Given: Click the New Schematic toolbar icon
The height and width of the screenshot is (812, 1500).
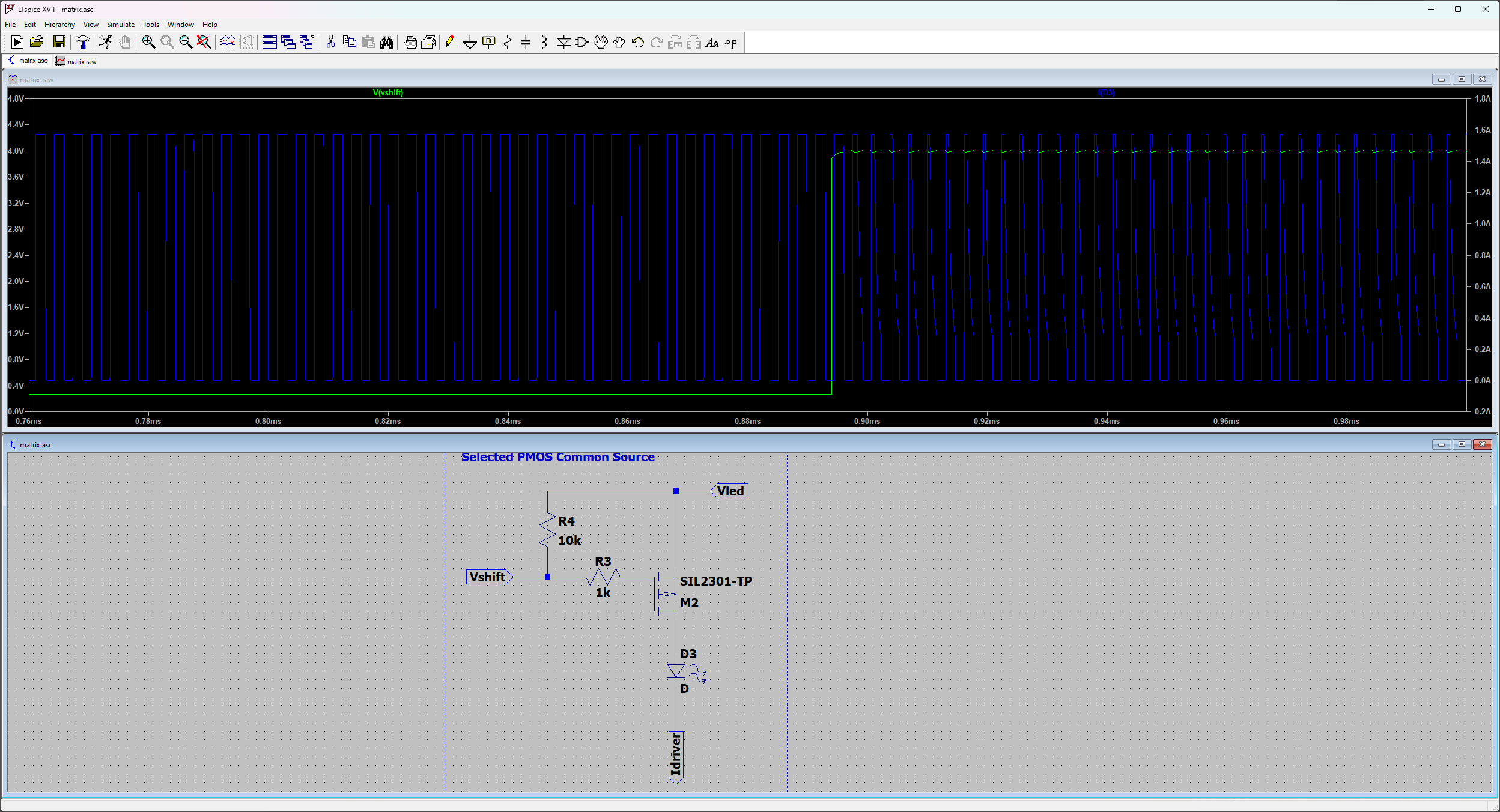Looking at the screenshot, I should tap(17, 42).
